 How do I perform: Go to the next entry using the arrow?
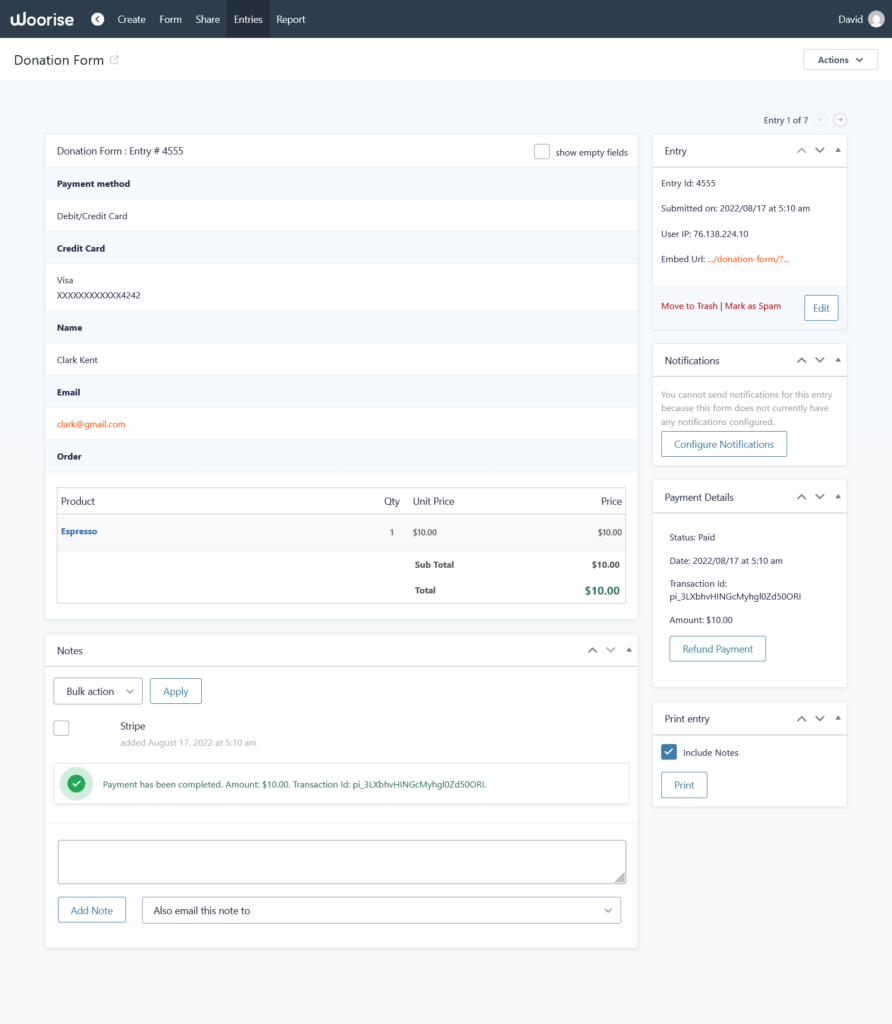coord(840,119)
